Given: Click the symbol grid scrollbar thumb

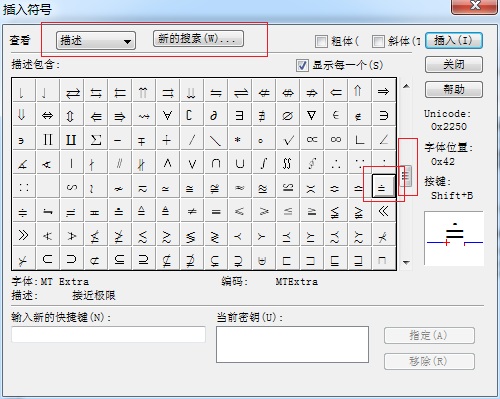Looking at the screenshot, I should click(406, 176).
